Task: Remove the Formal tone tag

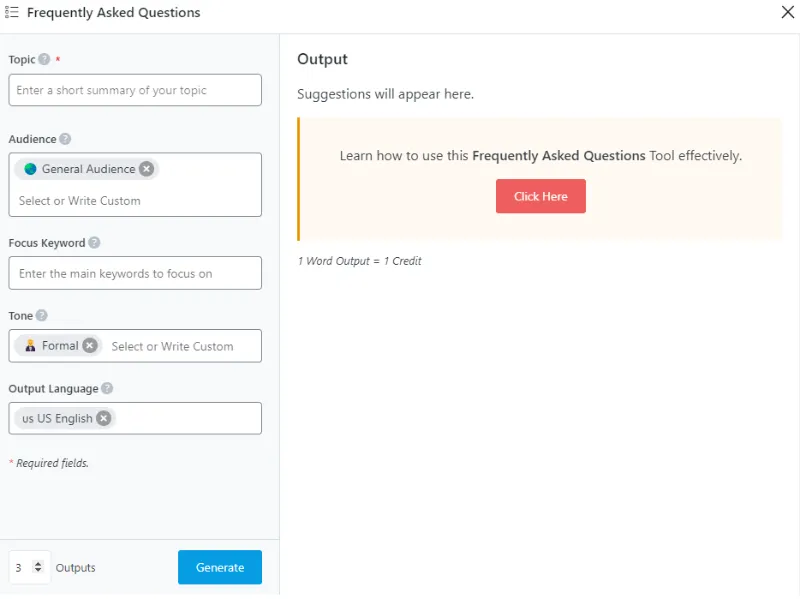Action: coord(90,345)
